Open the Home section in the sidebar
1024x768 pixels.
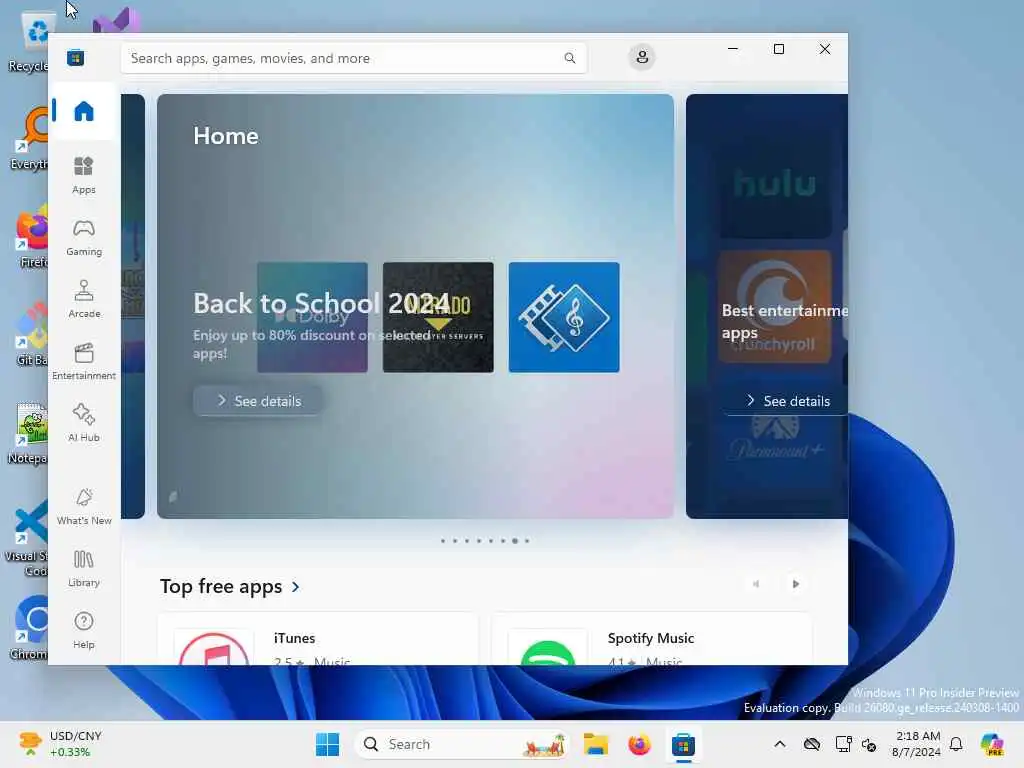pyautogui.click(x=84, y=111)
